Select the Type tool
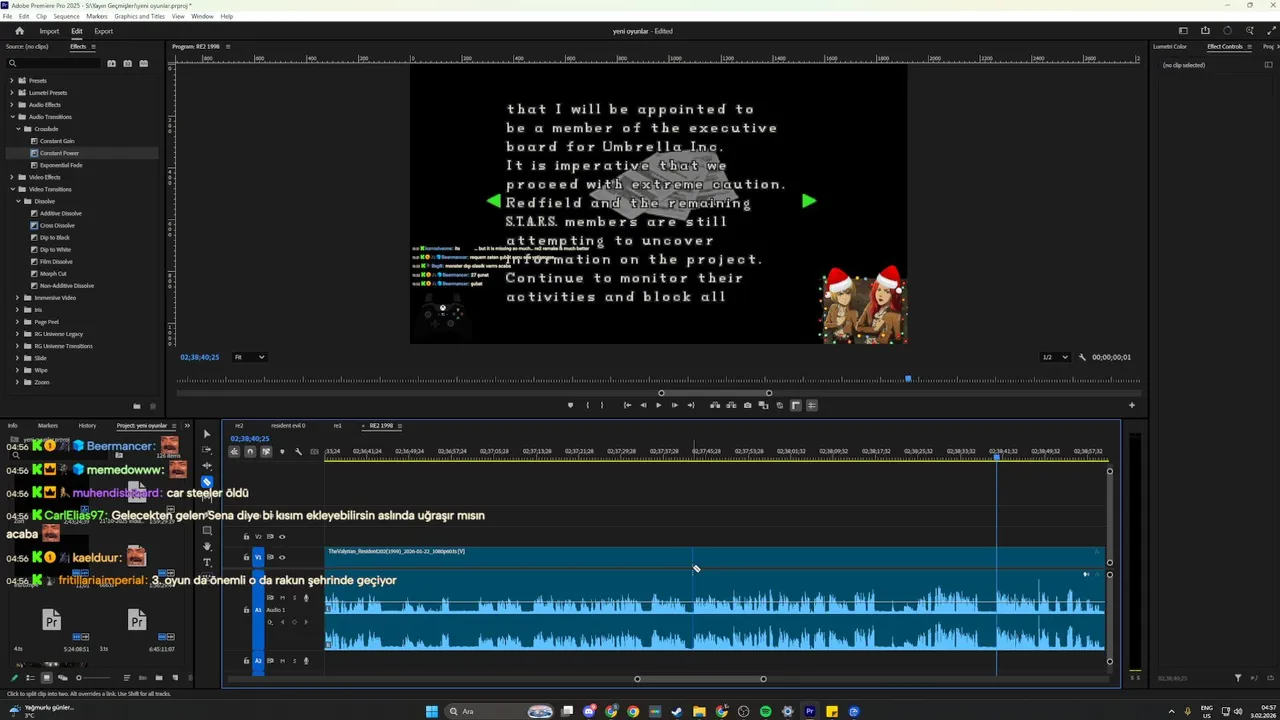This screenshot has height=720, width=1280. [x=207, y=562]
